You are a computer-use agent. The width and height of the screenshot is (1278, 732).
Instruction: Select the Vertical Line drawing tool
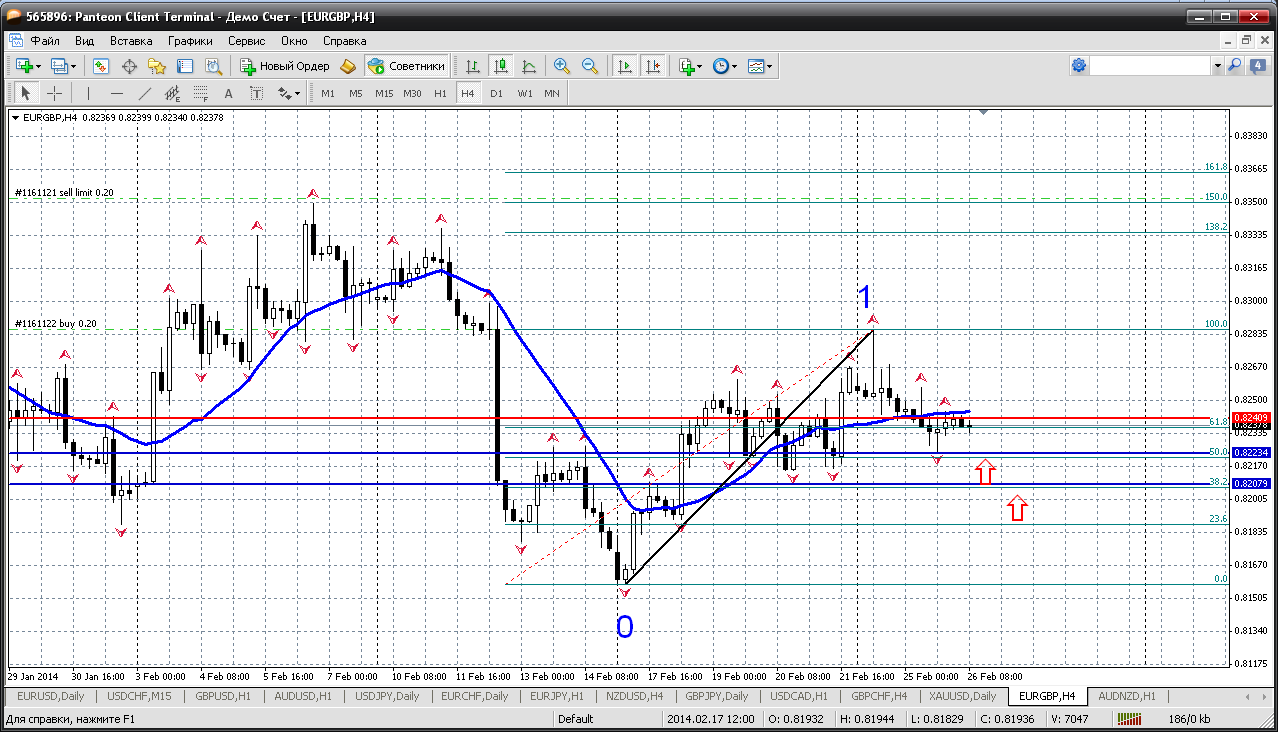click(x=89, y=93)
